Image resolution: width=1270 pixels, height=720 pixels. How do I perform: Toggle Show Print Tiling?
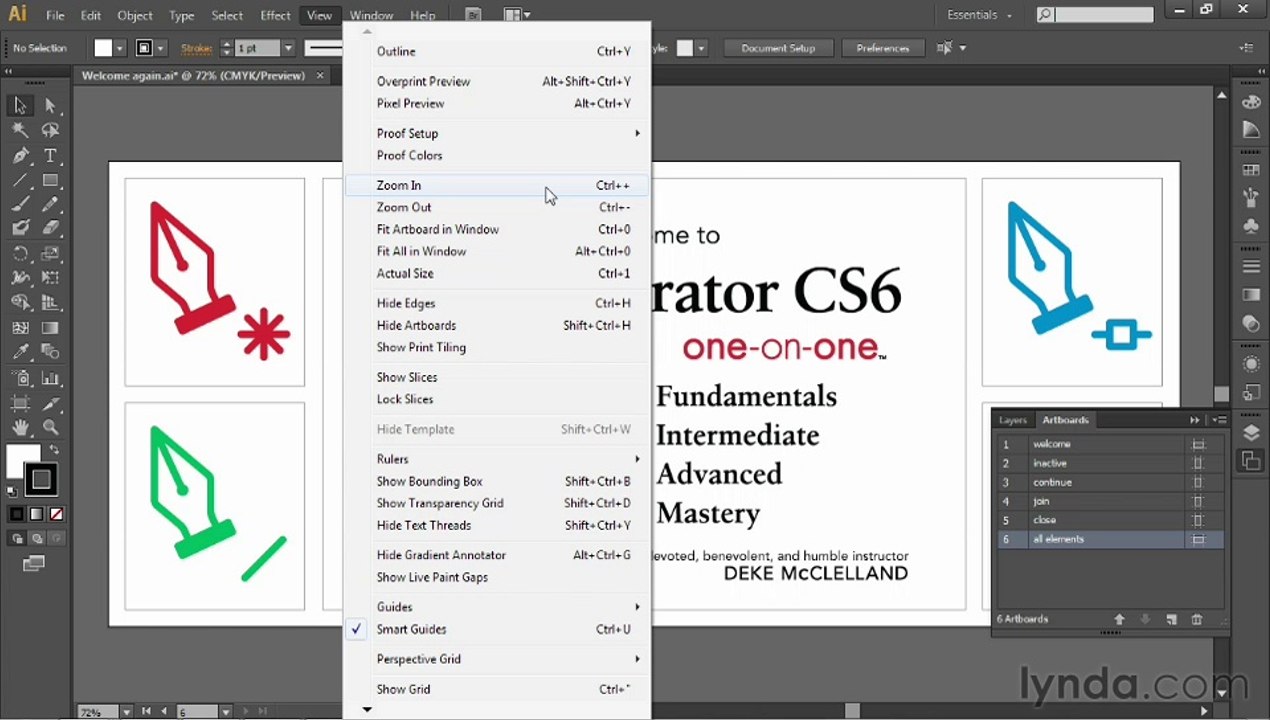pos(497,347)
